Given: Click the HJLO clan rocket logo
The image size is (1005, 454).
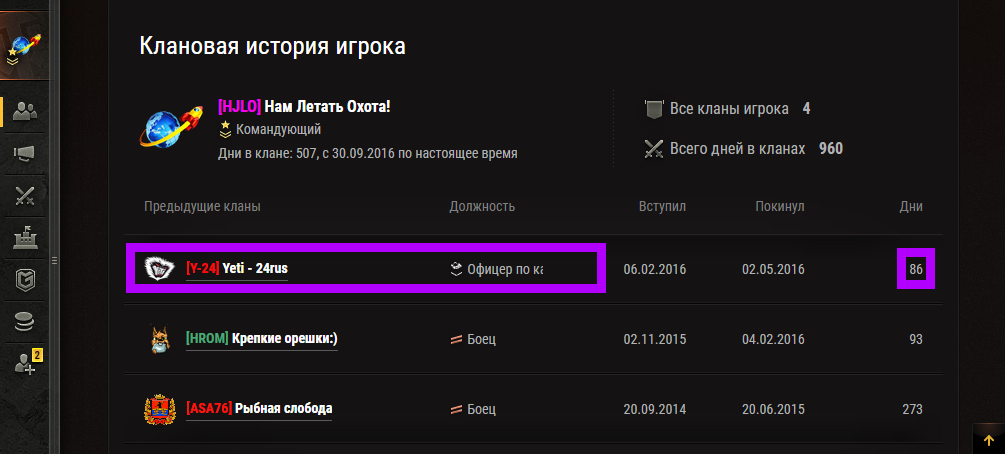Looking at the screenshot, I should pos(172,130).
